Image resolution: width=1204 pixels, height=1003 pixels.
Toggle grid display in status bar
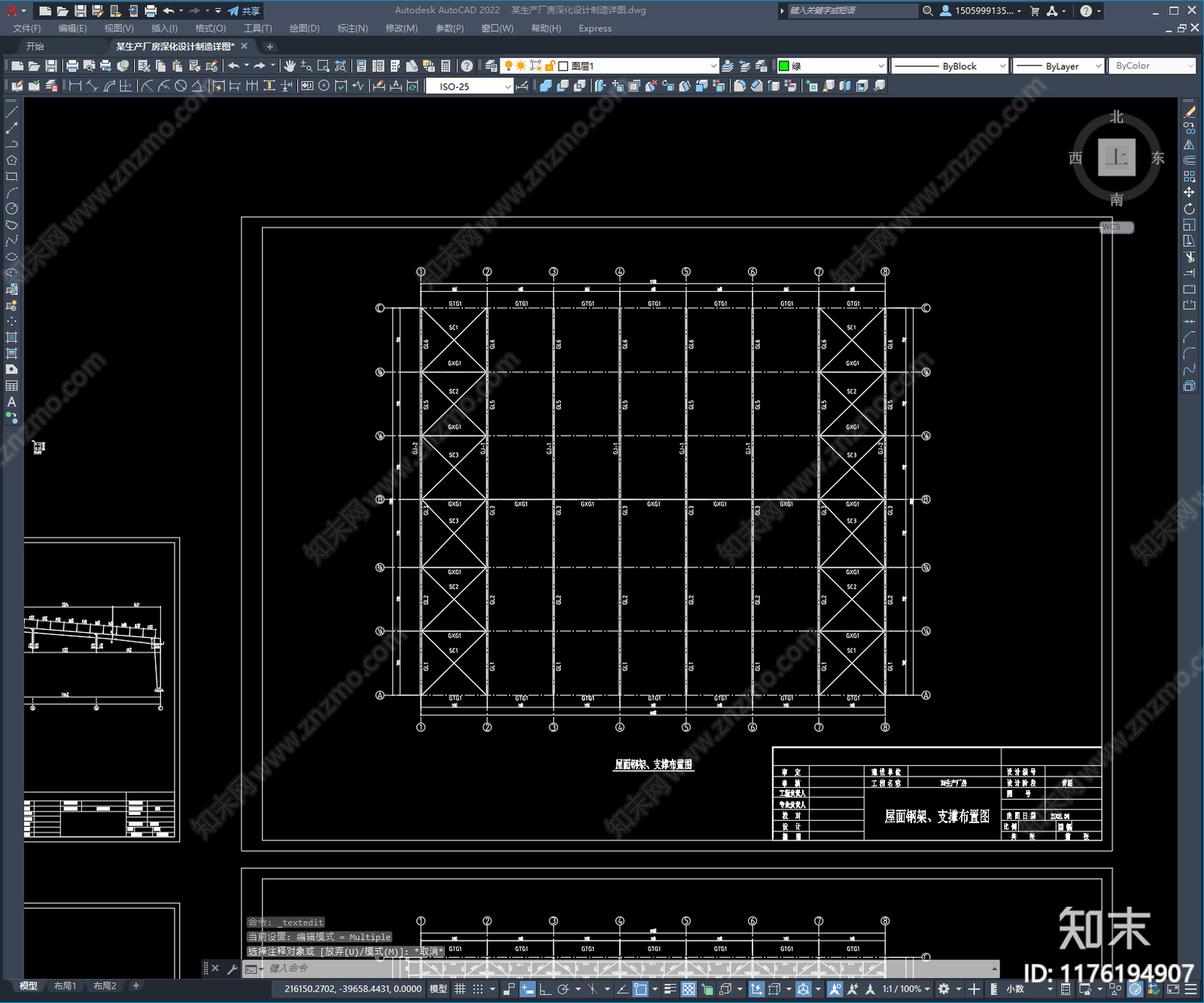(461, 989)
